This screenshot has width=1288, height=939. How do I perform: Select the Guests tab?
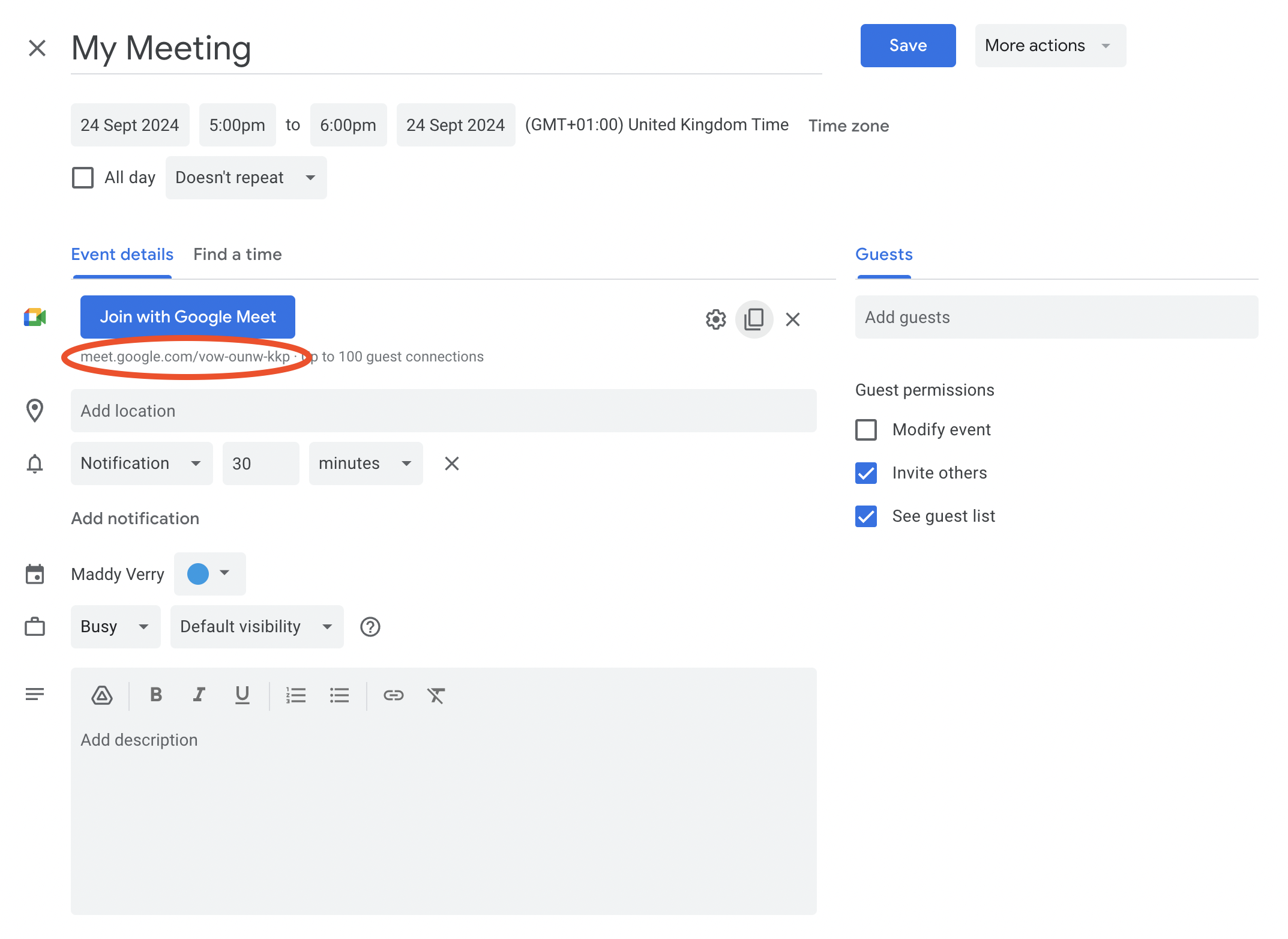pyautogui.click(x=884, y=255)
